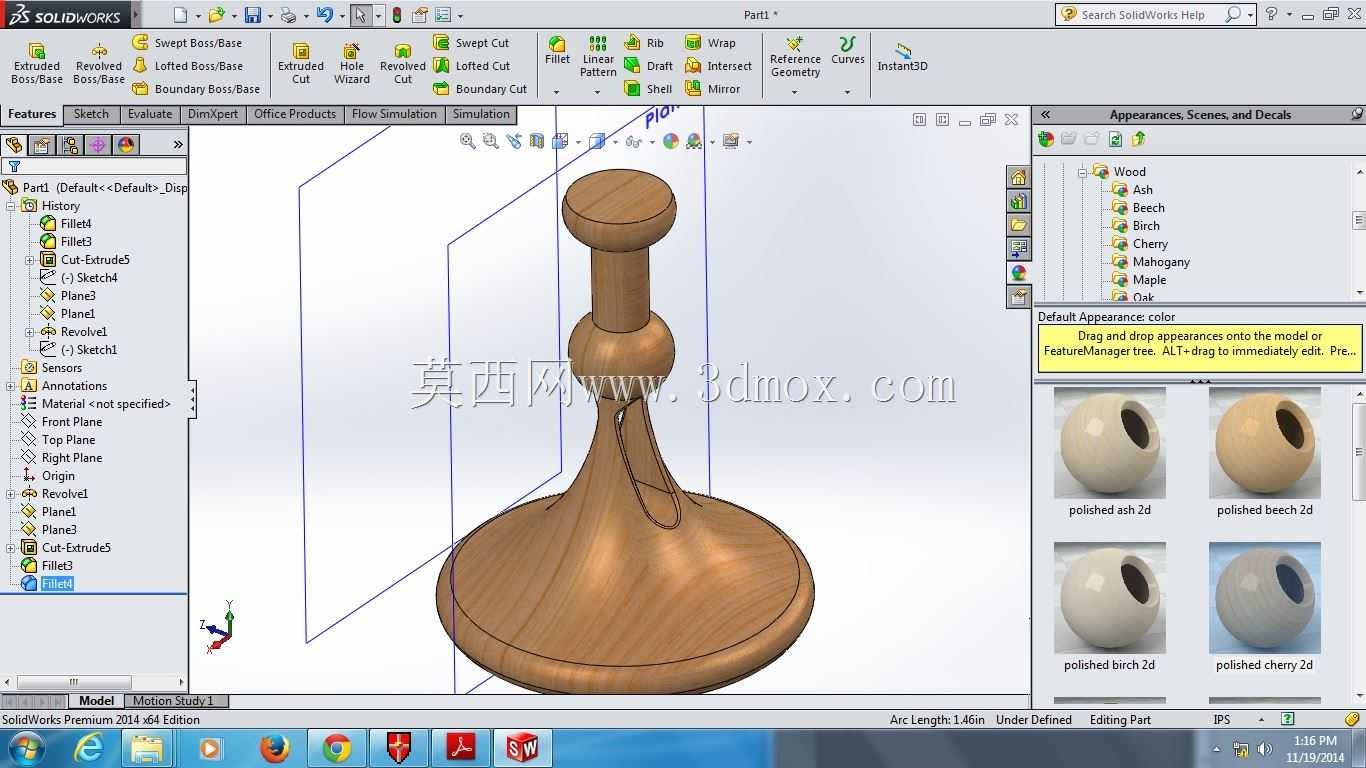Select the Extruded Boss/Base tool
Screen dimensions: 1366x768
click(37, 64)
